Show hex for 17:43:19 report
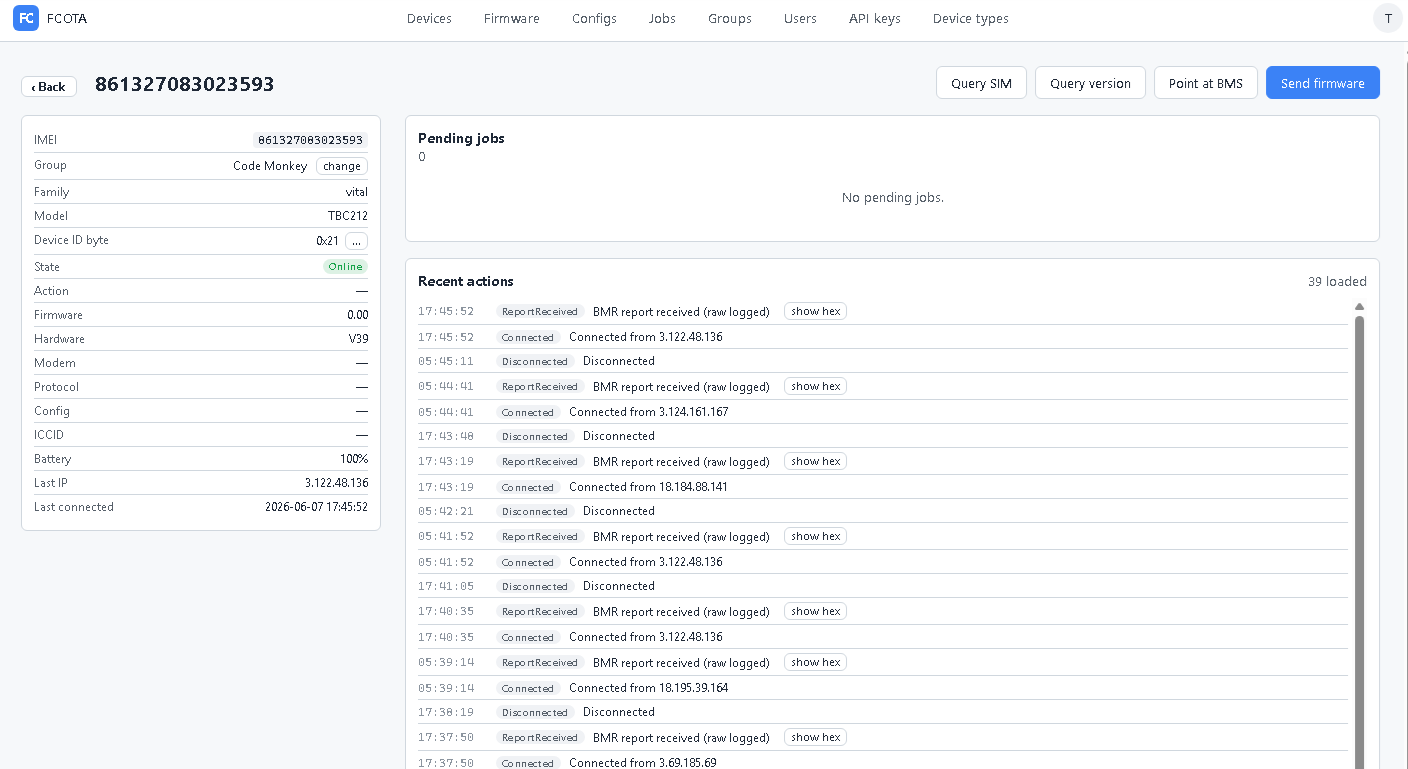Screen dimensions: 1408x769 tap(815, 461)
